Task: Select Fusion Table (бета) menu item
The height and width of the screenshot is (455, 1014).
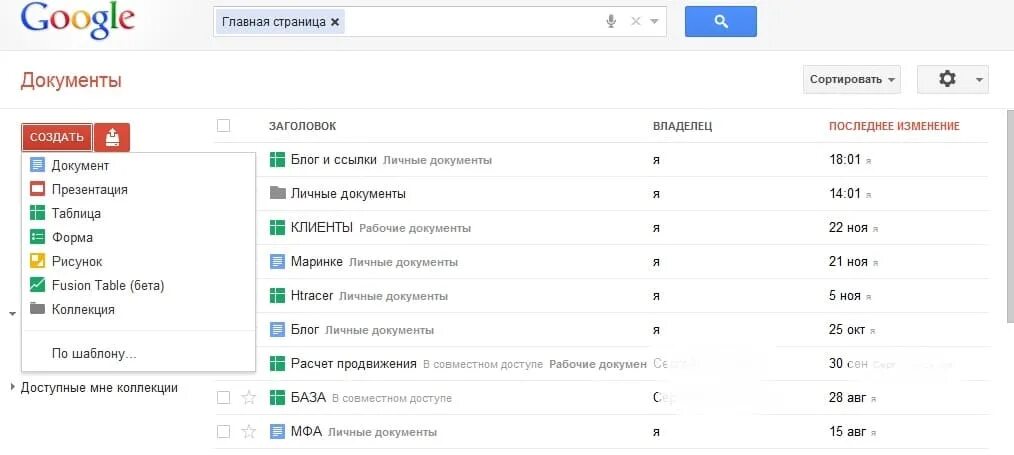Action: tap(107, 285)
